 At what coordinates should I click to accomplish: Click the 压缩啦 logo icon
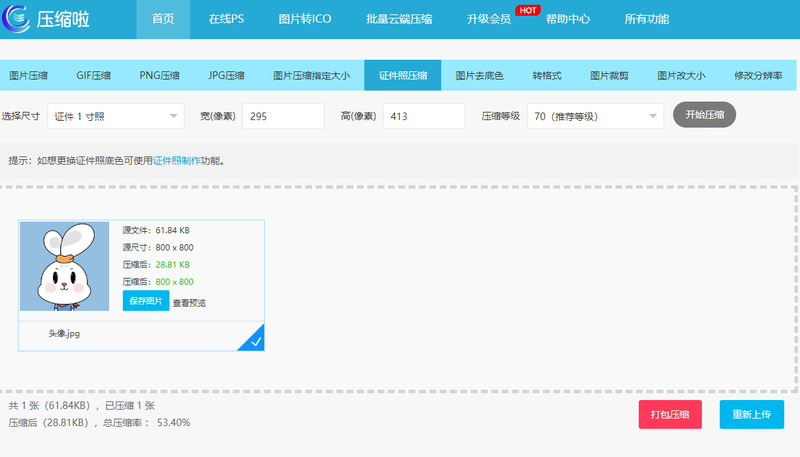point(16,18)
